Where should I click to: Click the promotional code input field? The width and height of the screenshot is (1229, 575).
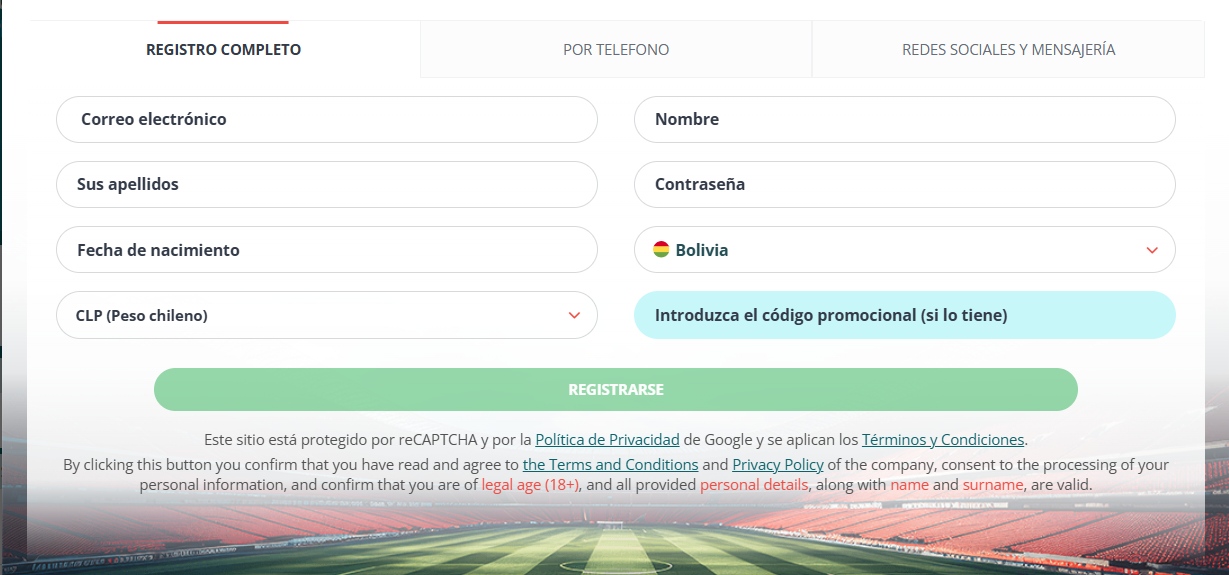[x=904, y=315]
